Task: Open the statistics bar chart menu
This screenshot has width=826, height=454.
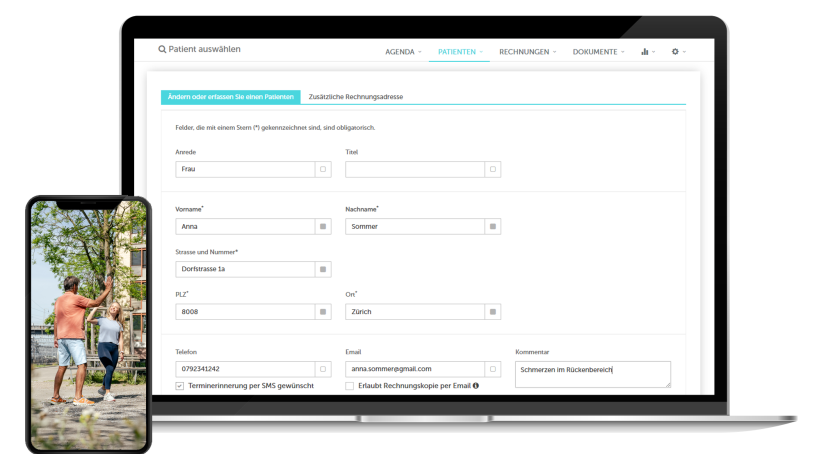Action: 645,51
